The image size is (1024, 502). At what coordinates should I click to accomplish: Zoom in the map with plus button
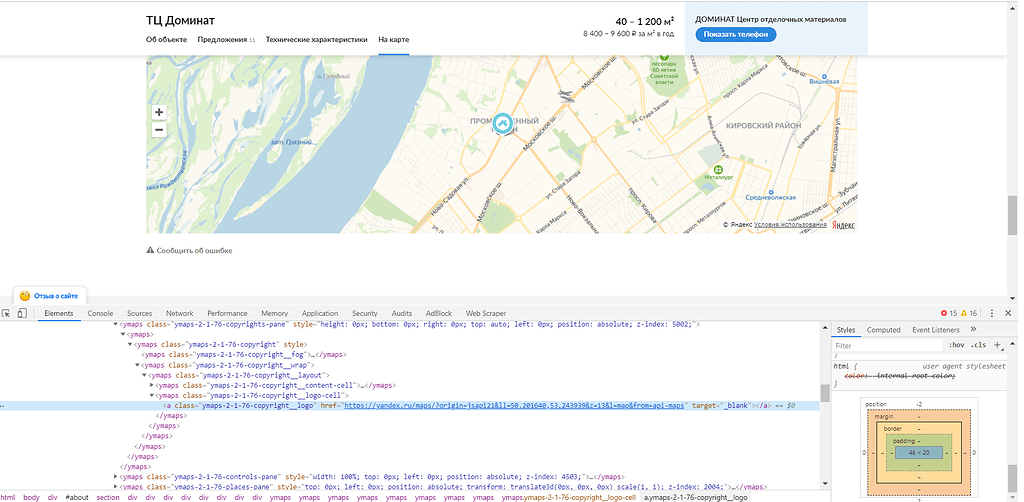coord(159,112)
